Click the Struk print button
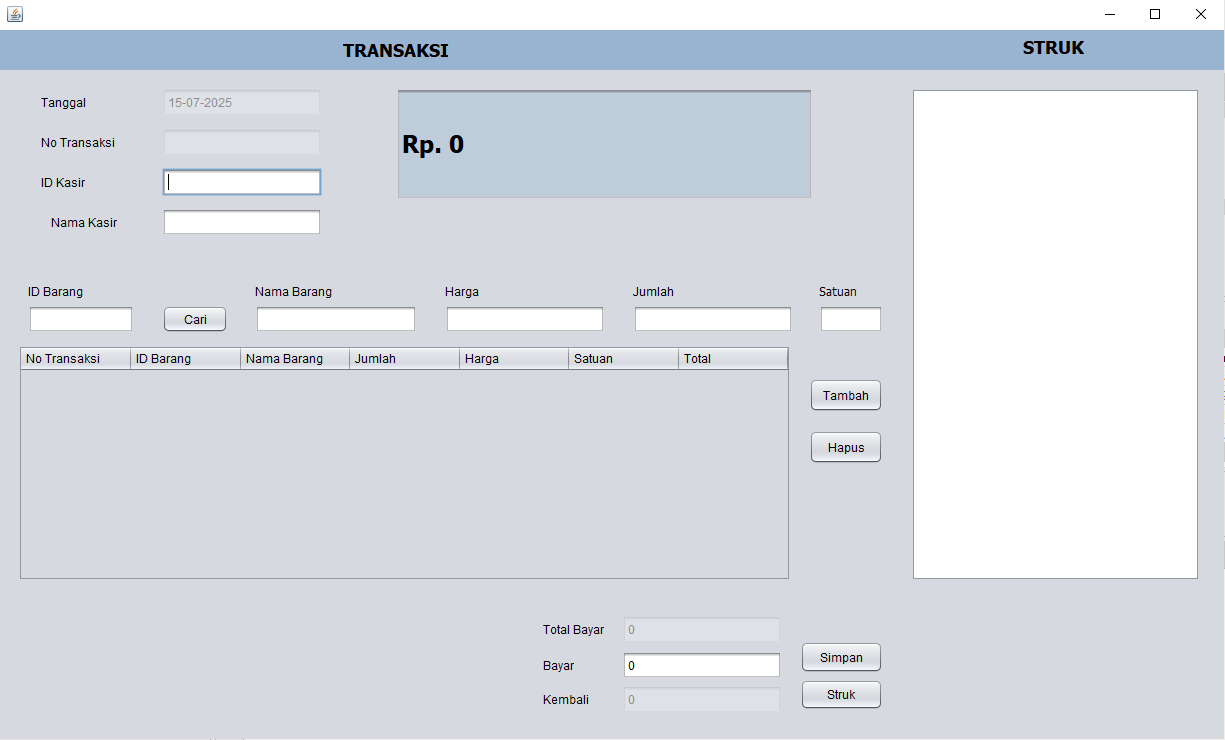This screenshot has width=1225, height=740. (x=841, y=694)
